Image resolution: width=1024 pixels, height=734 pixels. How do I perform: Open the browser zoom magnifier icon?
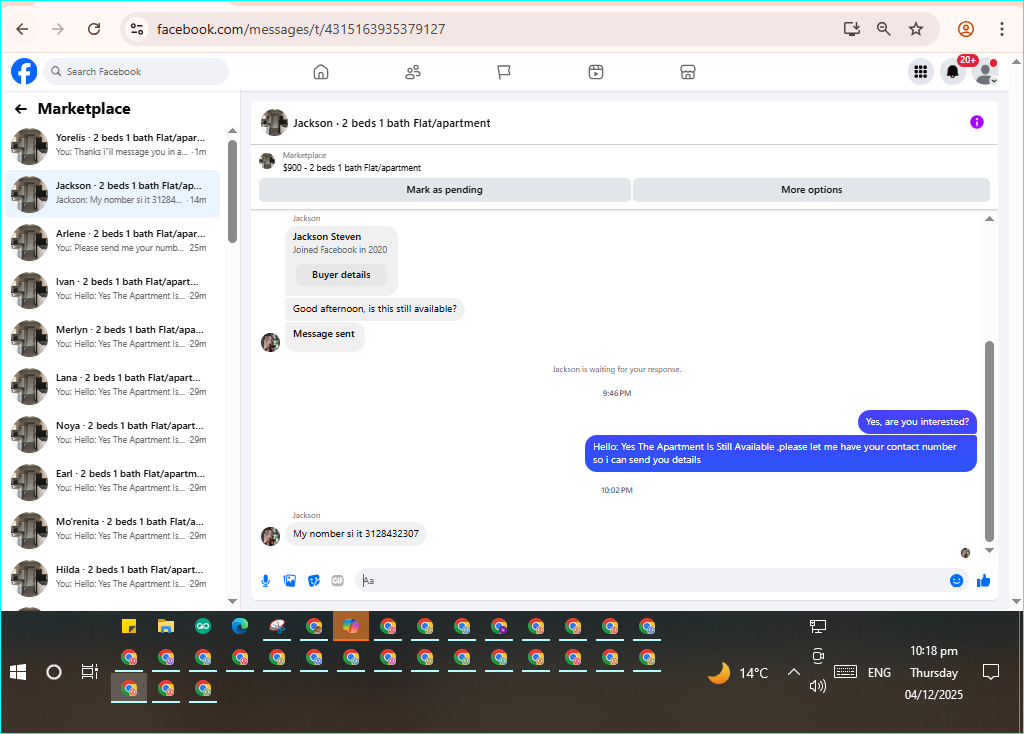click(x=884, y=29)
